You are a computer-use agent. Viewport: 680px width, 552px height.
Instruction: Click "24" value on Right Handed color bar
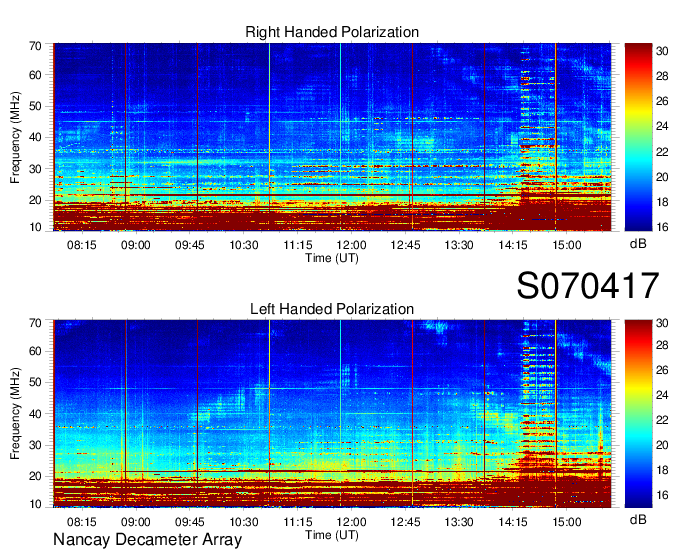click(x=662, y=127)
